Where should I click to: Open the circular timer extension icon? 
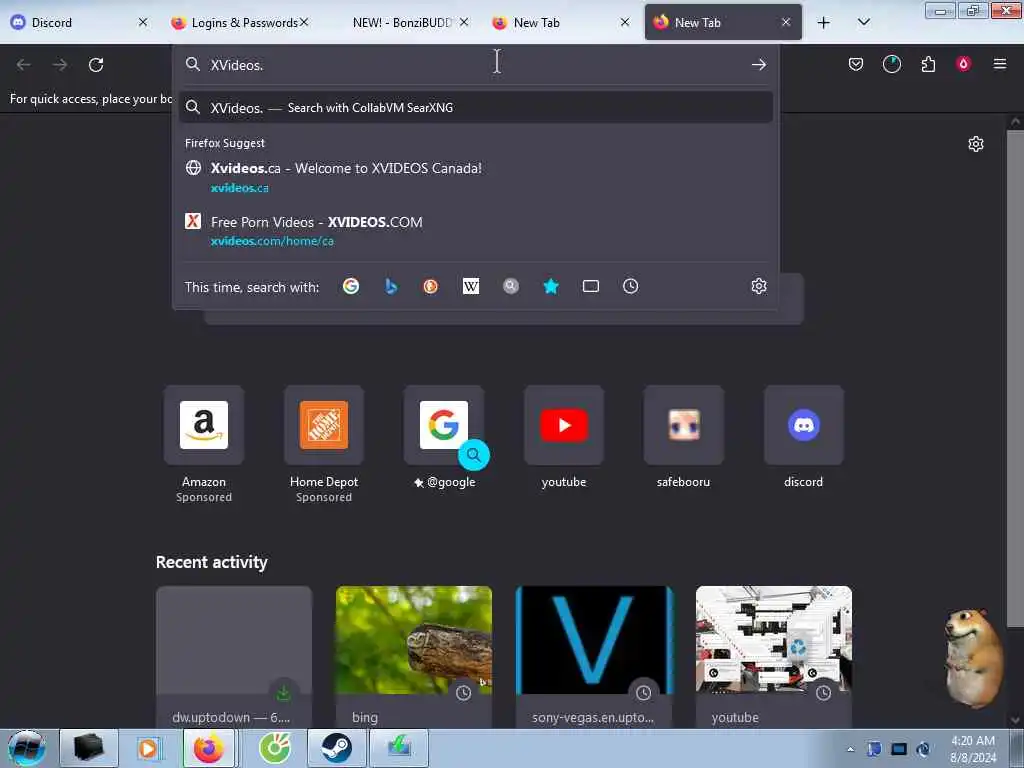pyautogui.click(x=891, y=64)
